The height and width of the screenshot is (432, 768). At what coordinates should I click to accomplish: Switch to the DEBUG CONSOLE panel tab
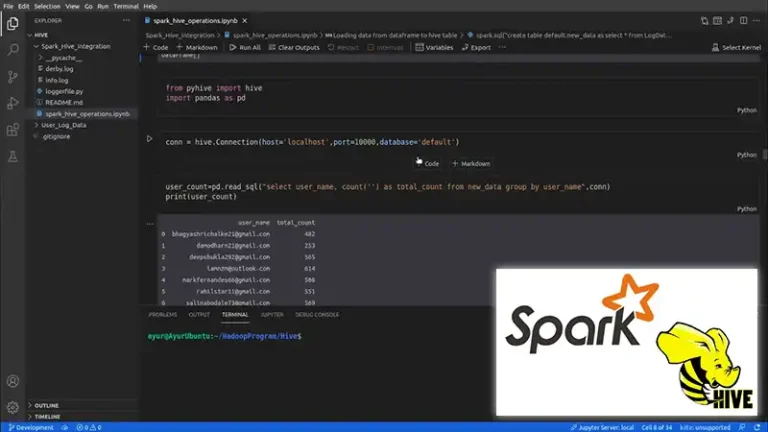pos(317,314)
